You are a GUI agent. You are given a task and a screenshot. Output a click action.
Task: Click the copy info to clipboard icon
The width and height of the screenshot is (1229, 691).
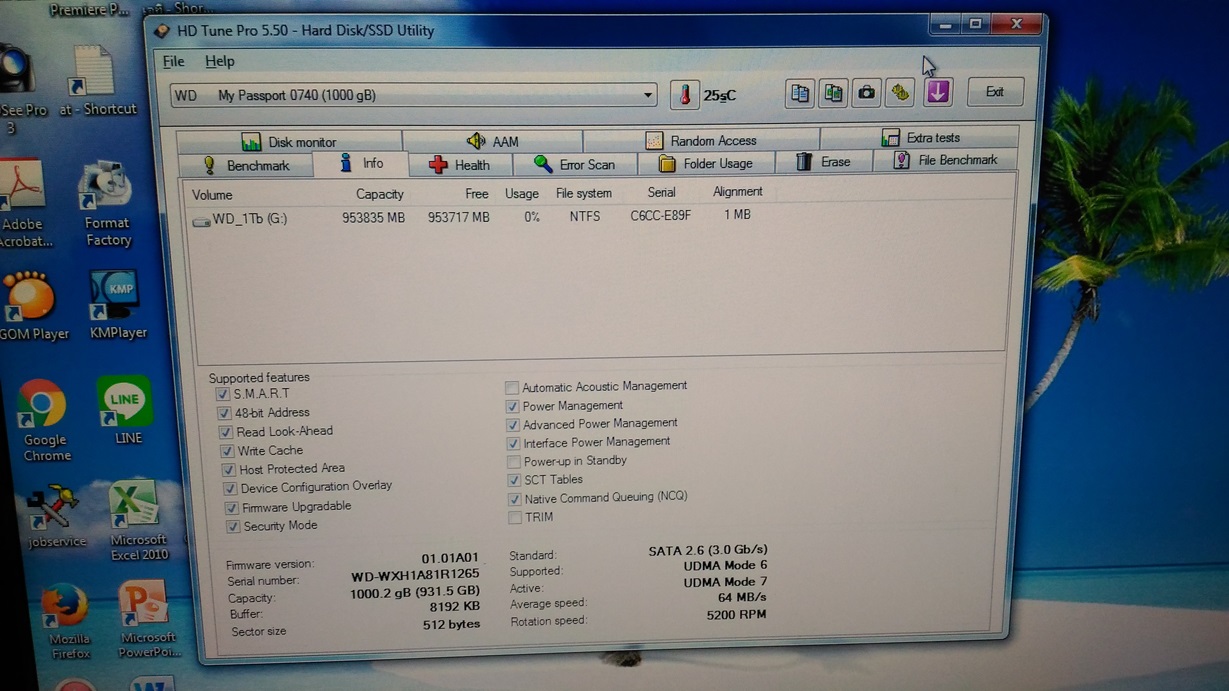tap(799, 93)
